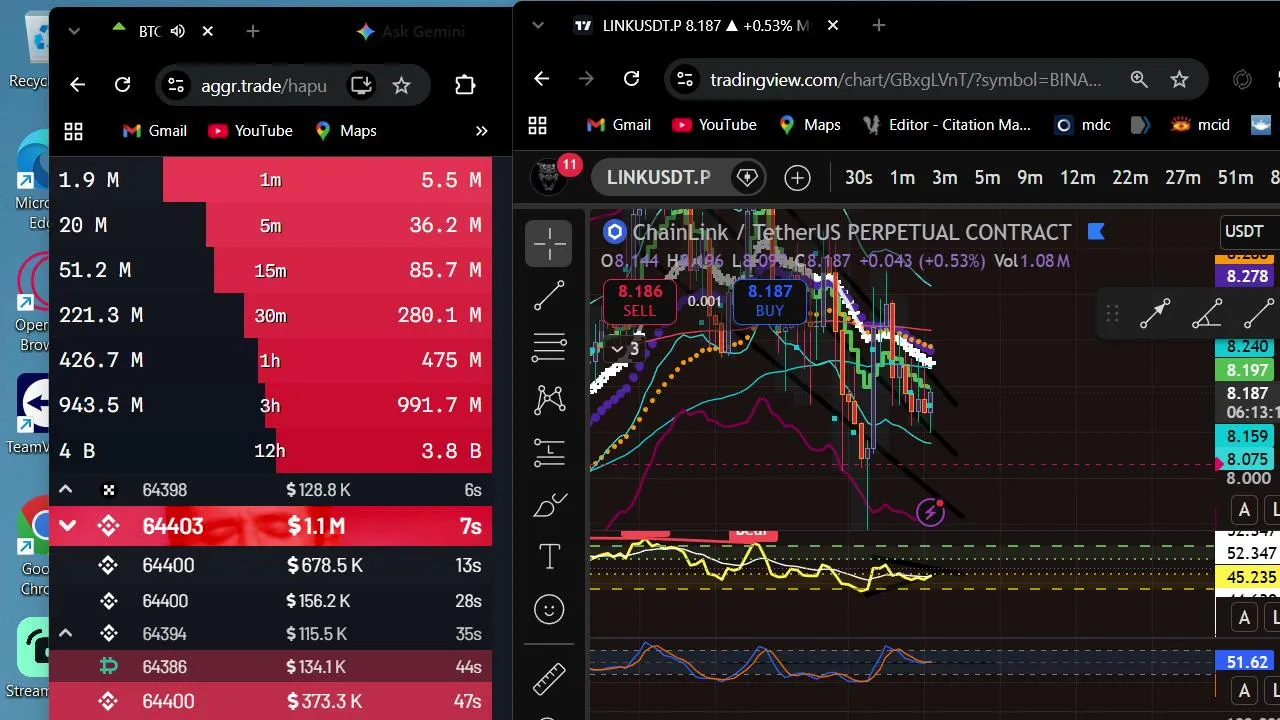Viewport: 1280px width, 720px height.
Task: Select the 51m timeframe
Action: click(1235, 178)
